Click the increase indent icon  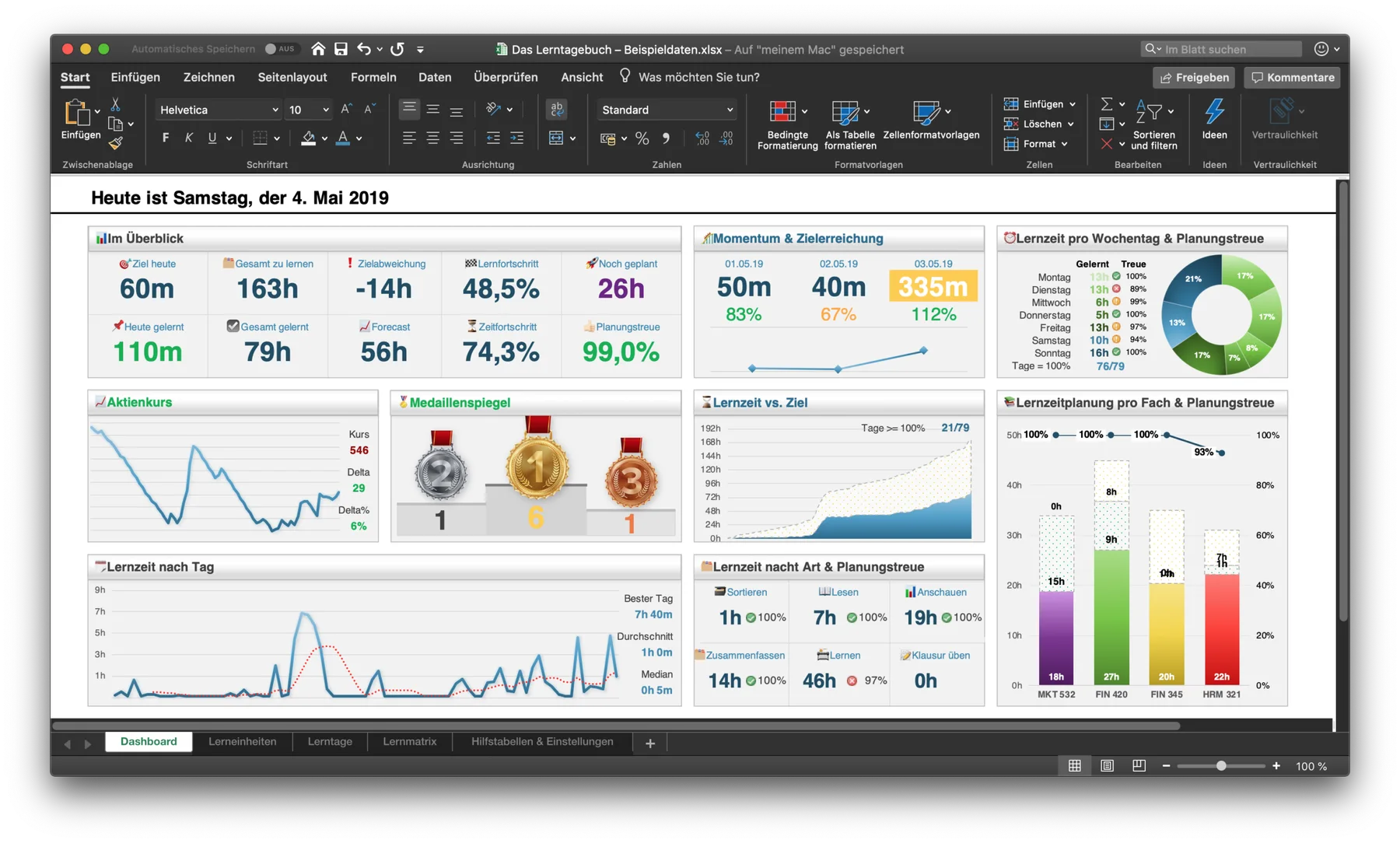coord(516,138)
